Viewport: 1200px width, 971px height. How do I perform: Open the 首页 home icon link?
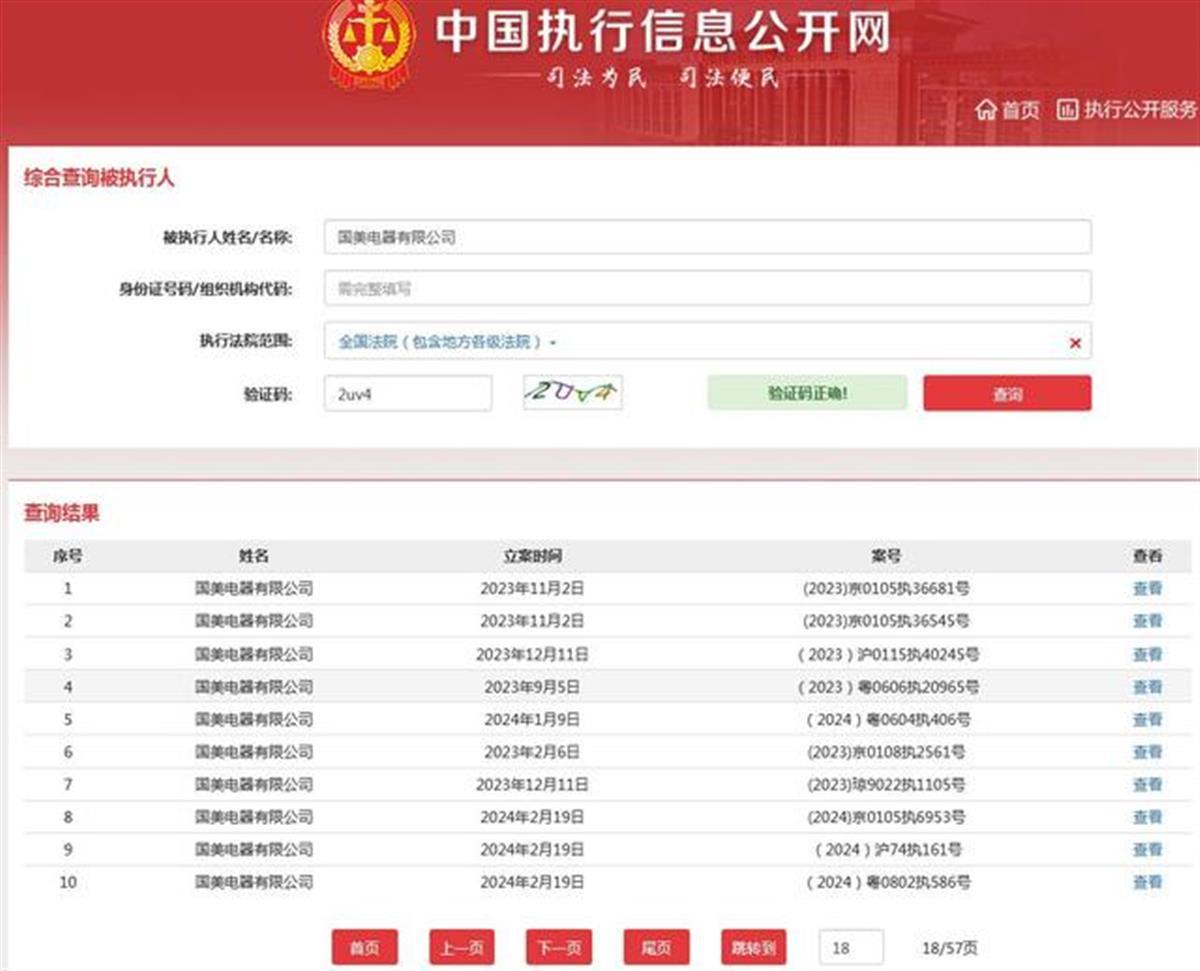(1008, 110)
